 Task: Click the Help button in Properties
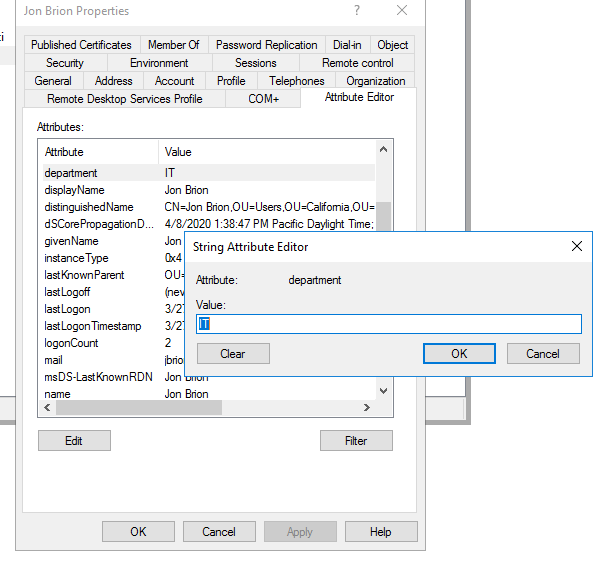pos(380,532)
